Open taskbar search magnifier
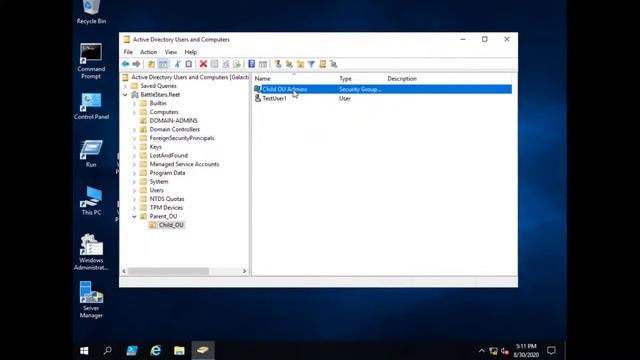 [x=108, y=351]
